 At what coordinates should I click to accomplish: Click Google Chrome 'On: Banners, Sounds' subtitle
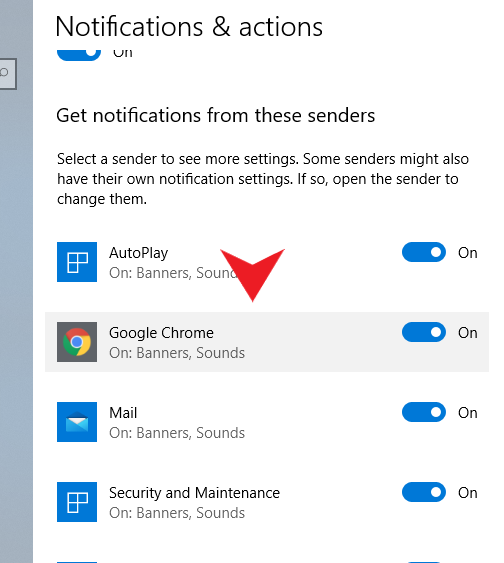click(177, 353)
